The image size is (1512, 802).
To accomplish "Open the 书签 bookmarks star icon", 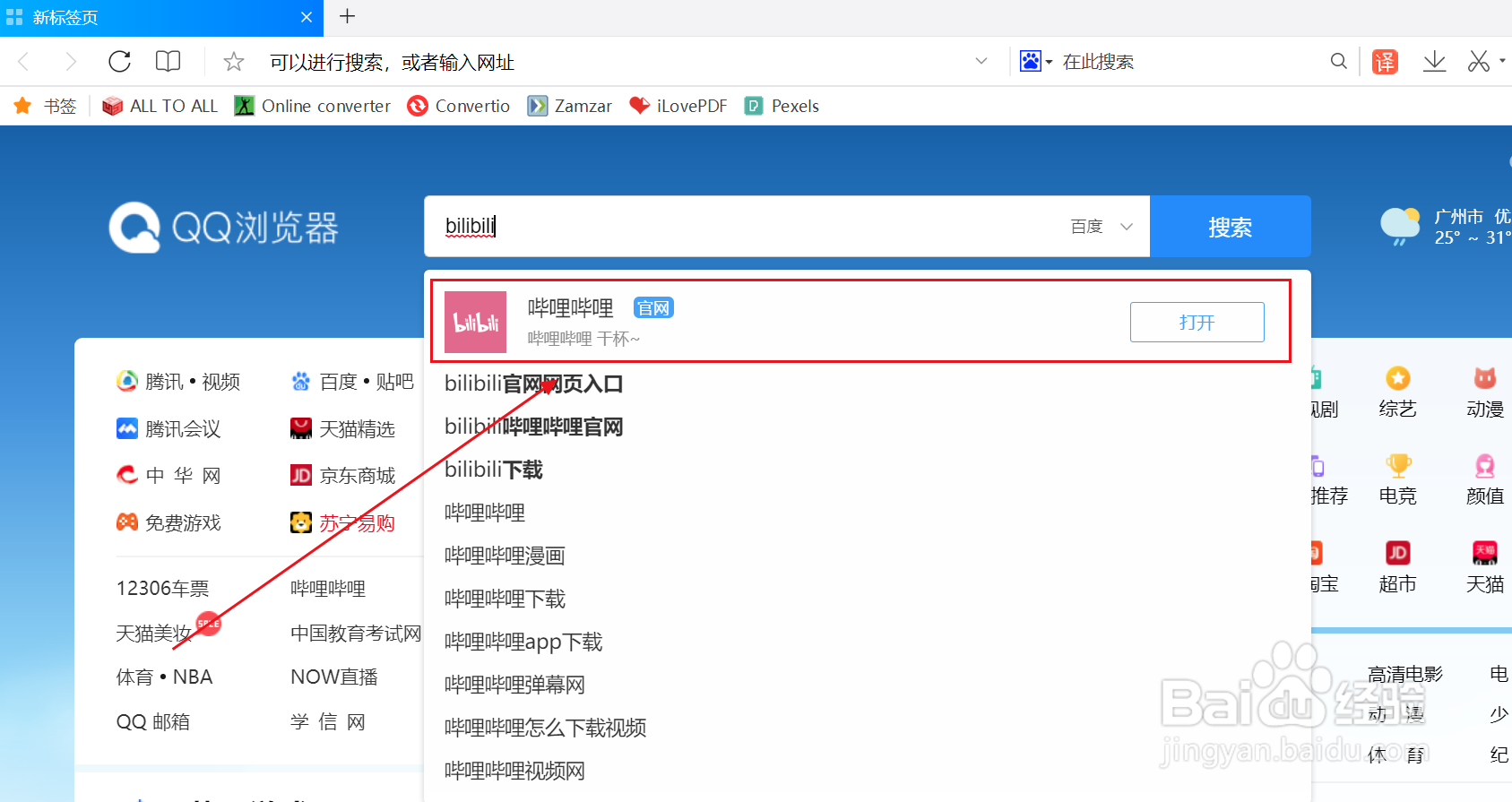I will coord(23,106).
